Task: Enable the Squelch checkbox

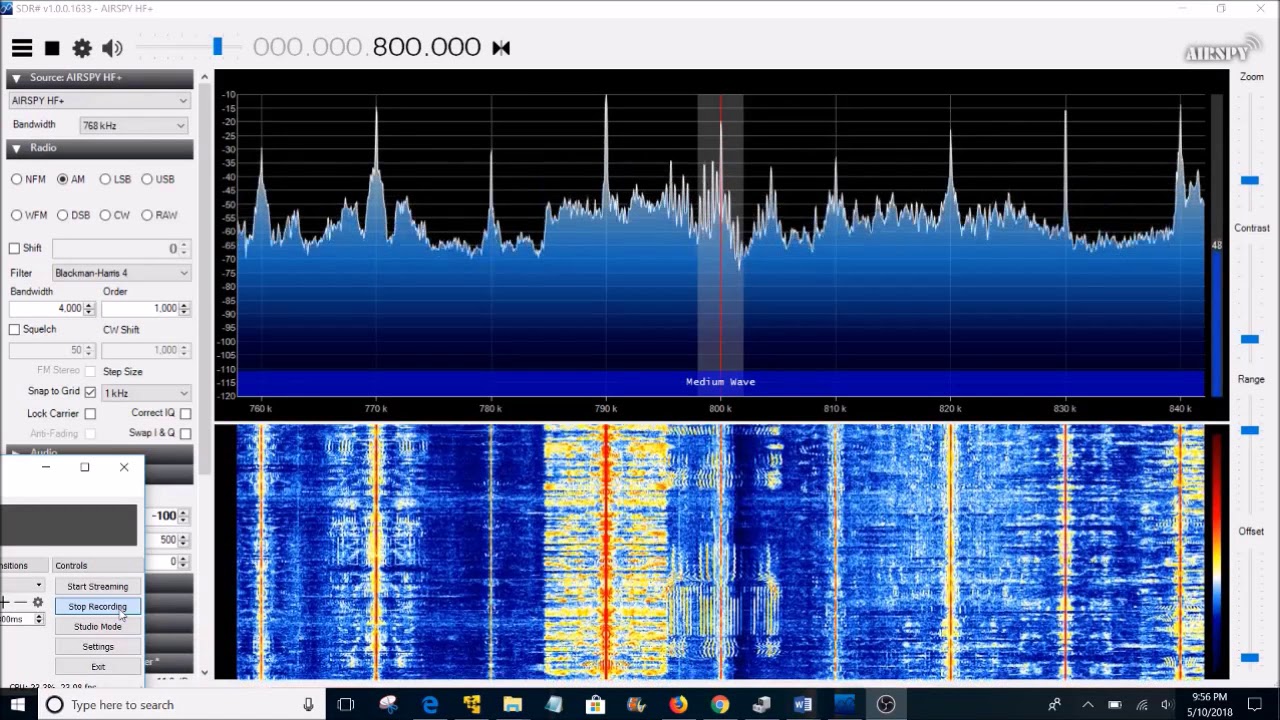Action: (15, 329)
